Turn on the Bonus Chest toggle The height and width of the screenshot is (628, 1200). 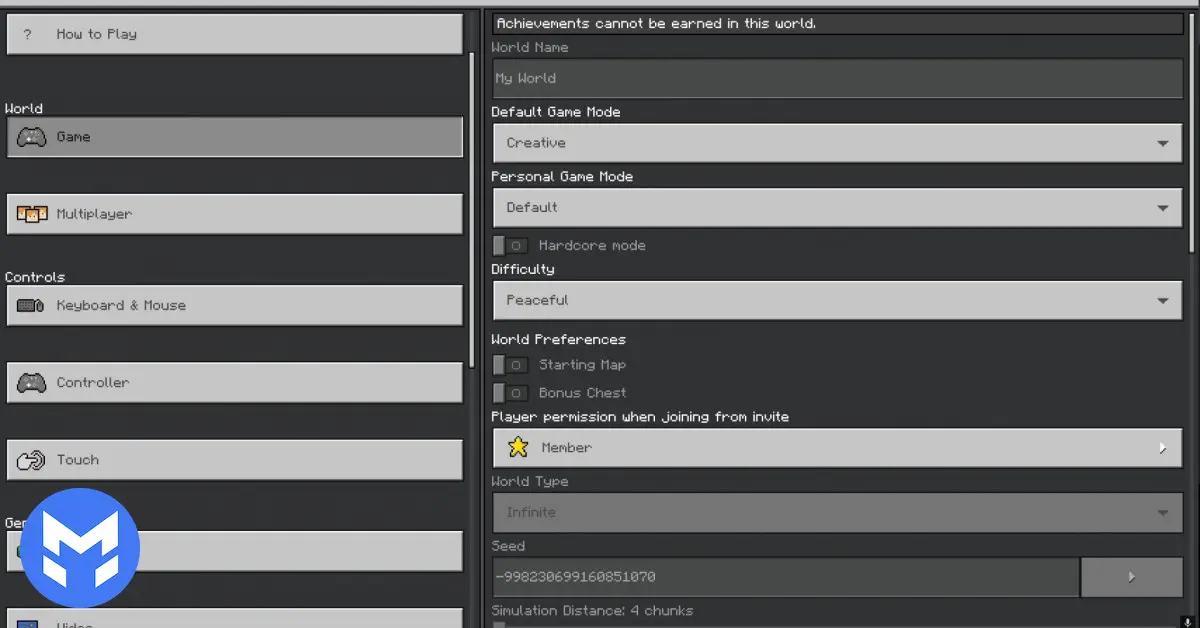[510, 394]
